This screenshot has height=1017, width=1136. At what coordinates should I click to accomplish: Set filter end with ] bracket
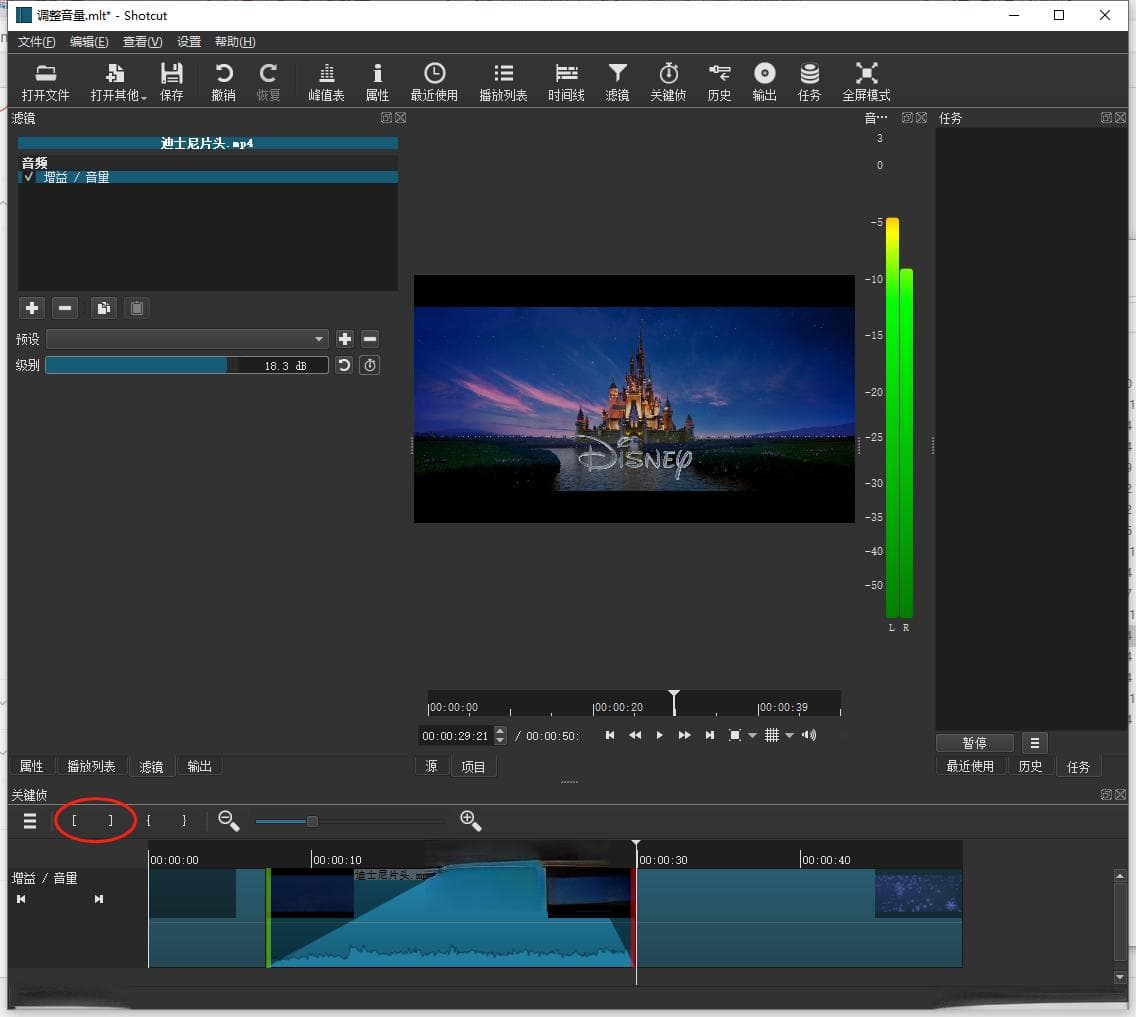[110, 821]
